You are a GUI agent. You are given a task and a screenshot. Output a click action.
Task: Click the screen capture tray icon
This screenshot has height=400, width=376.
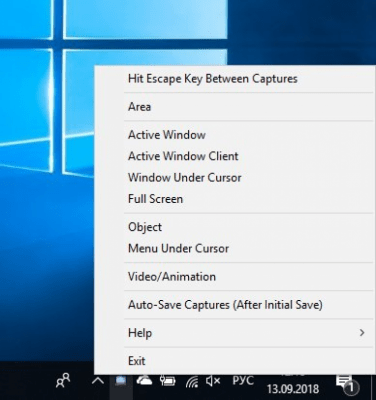[121, 381]
